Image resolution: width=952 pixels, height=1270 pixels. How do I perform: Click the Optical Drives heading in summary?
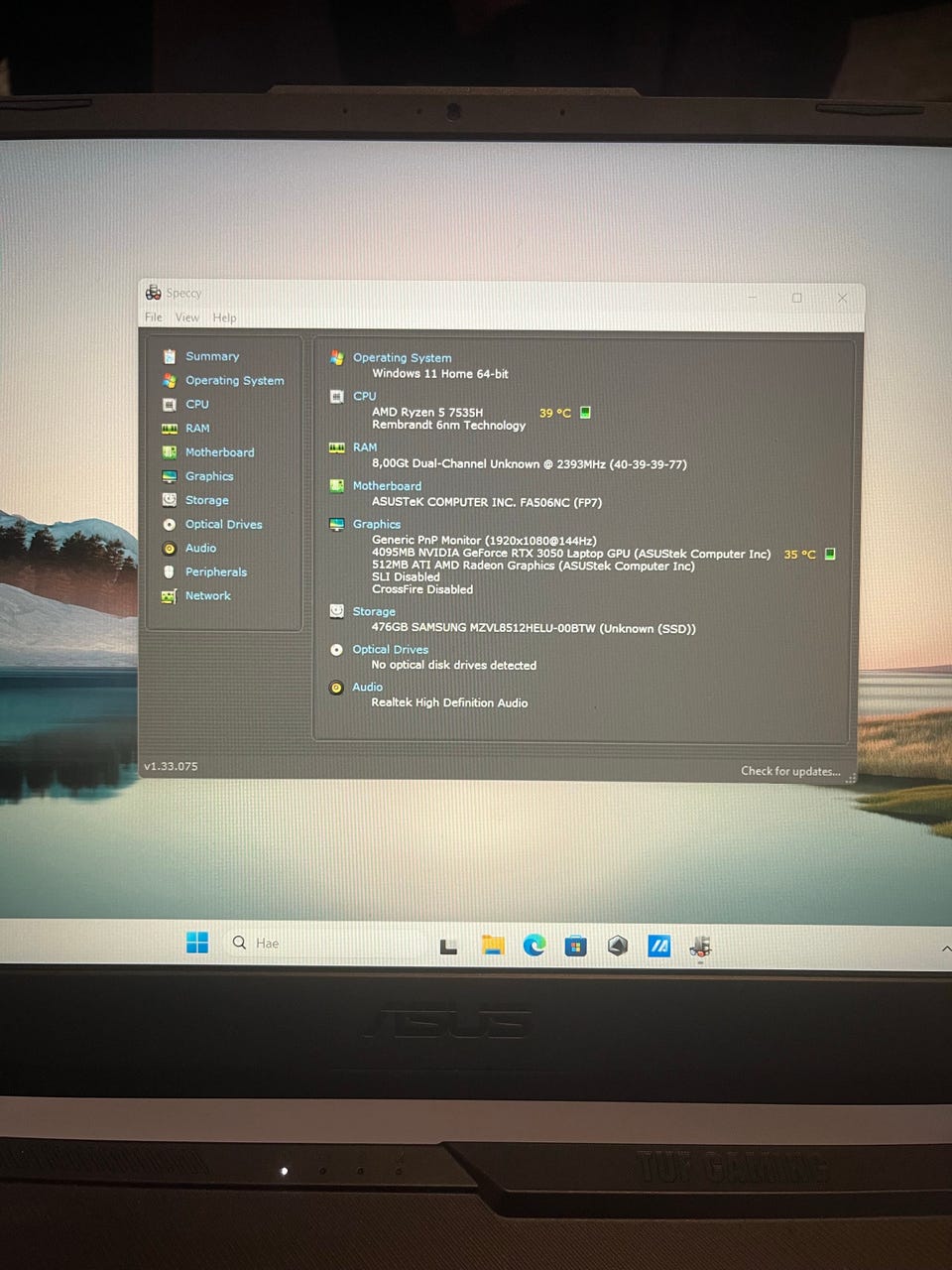point(391,649)
